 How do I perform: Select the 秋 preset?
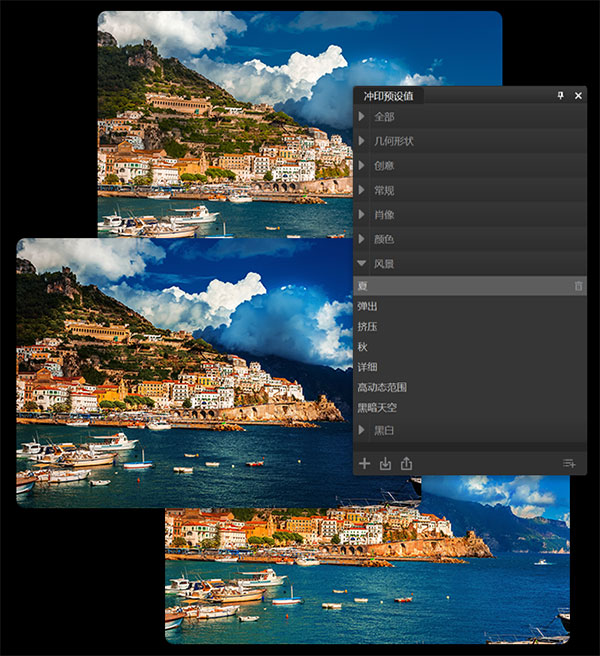click(363, 347)
